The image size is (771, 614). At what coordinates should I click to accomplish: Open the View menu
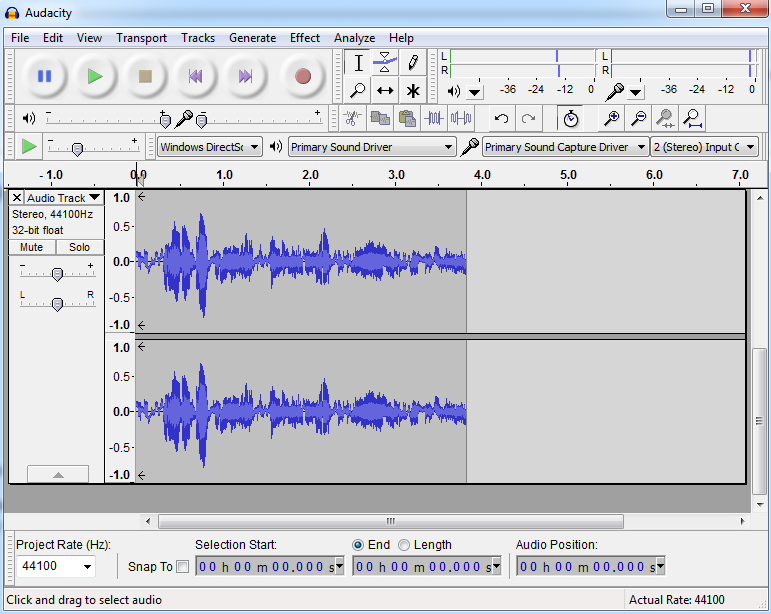point(89,38)
